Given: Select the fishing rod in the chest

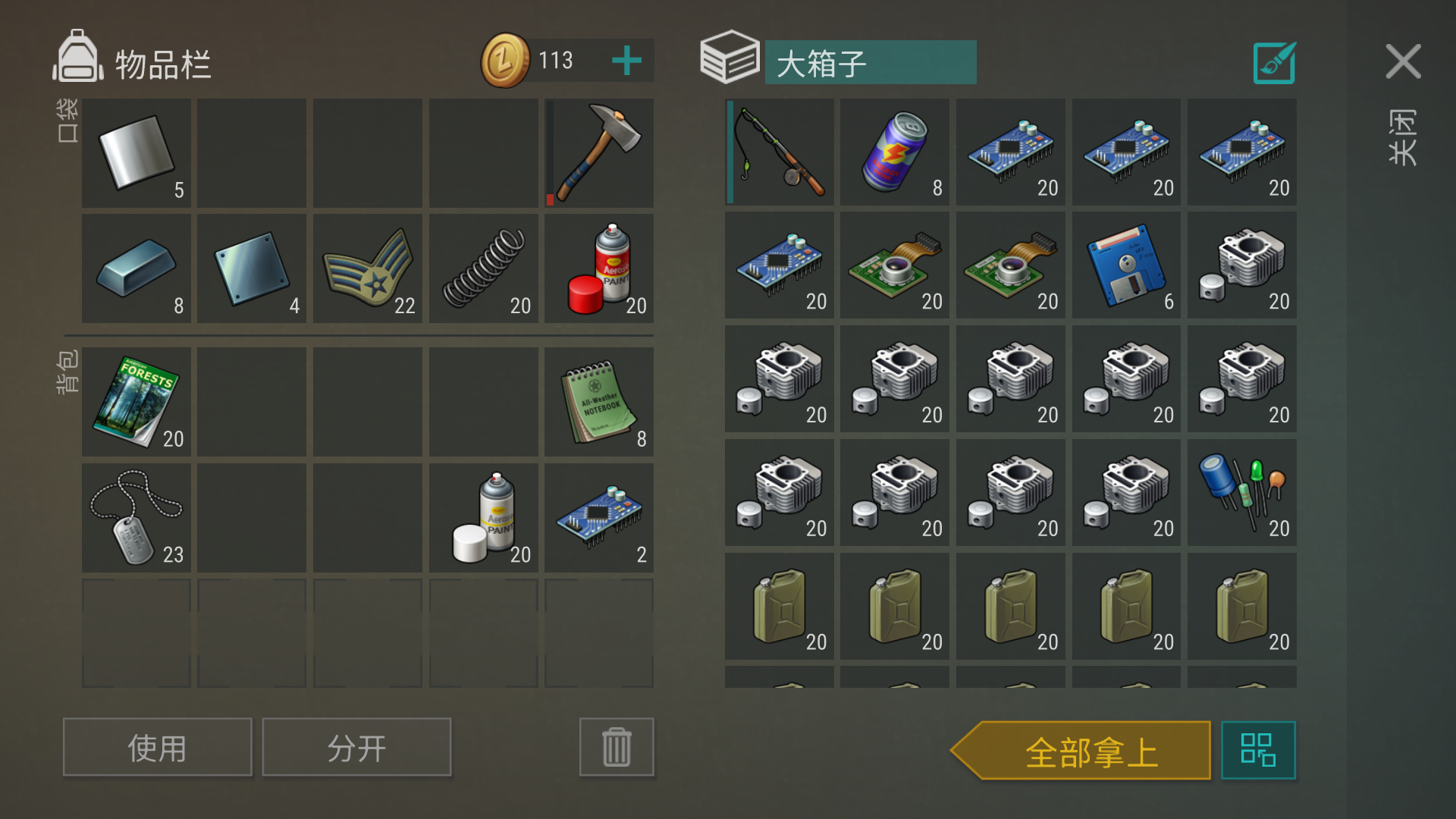Looking at the screenshot, I should pyautogui.click(x=780, y=152).
